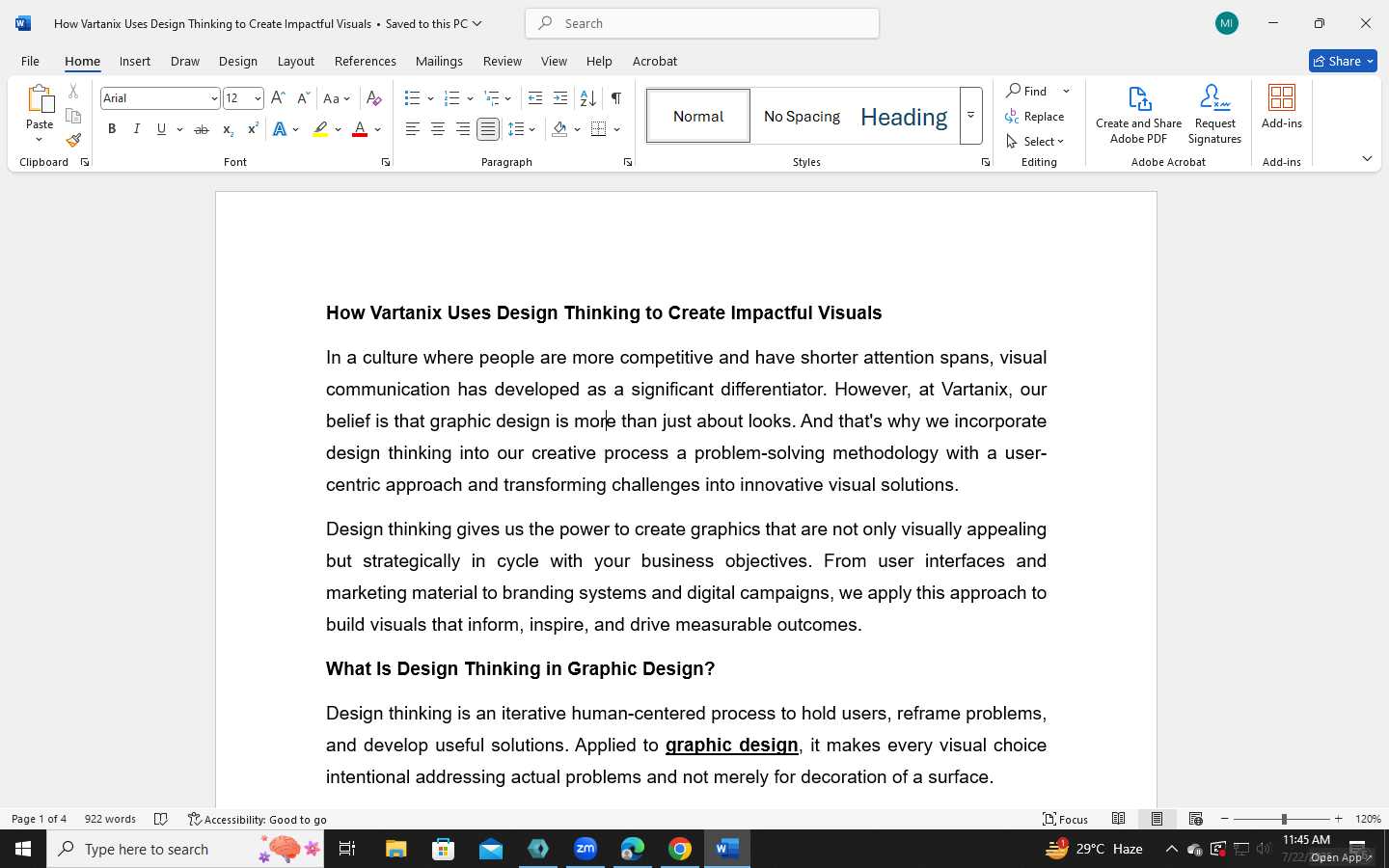Open the File menu
The height and width of the screenshot is (868, 1389).
point(30,61)
